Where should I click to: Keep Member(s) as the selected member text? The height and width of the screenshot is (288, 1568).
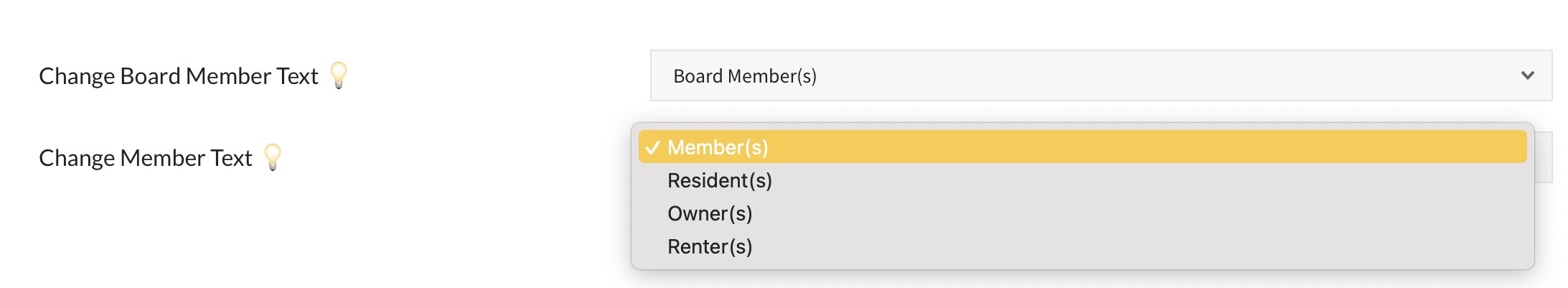click(x=718, y=147)
